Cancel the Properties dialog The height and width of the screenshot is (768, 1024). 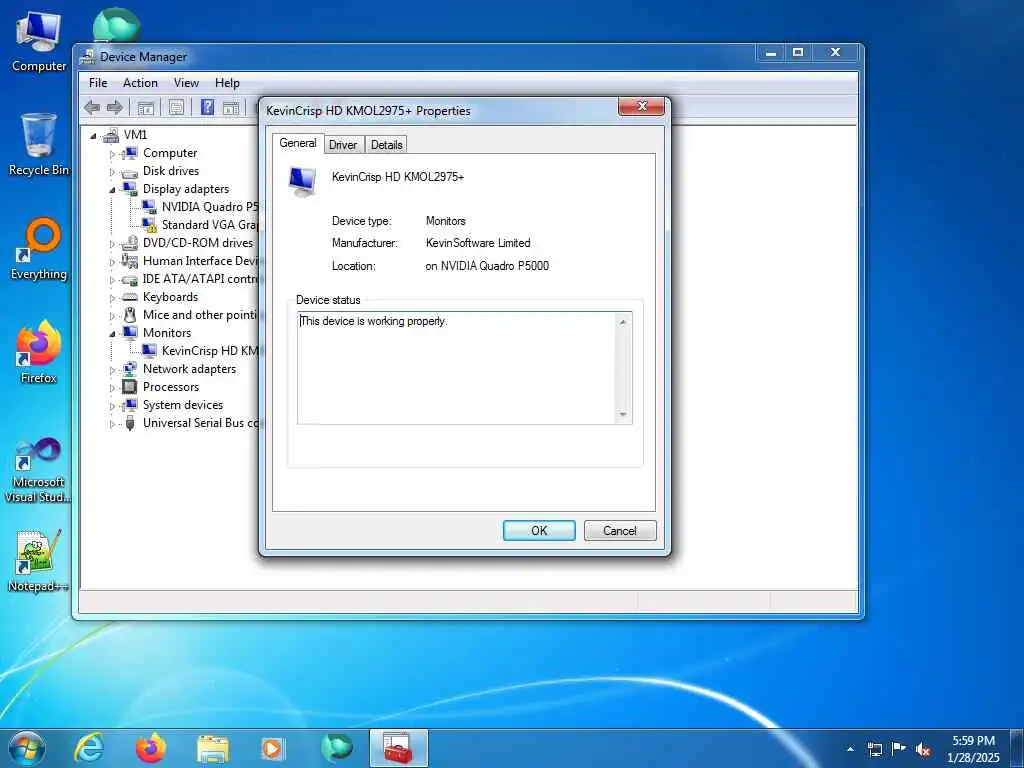[x=620, y=530]
